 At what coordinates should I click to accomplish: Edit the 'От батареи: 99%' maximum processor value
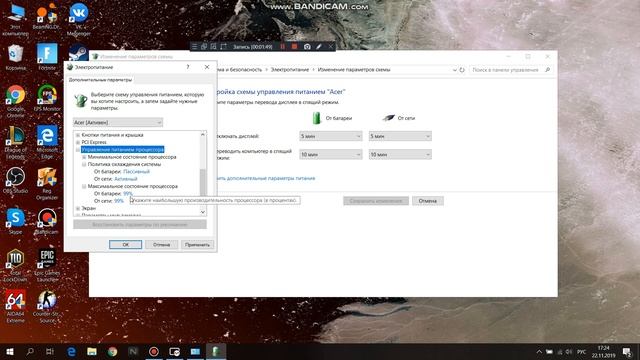point(128,193)
